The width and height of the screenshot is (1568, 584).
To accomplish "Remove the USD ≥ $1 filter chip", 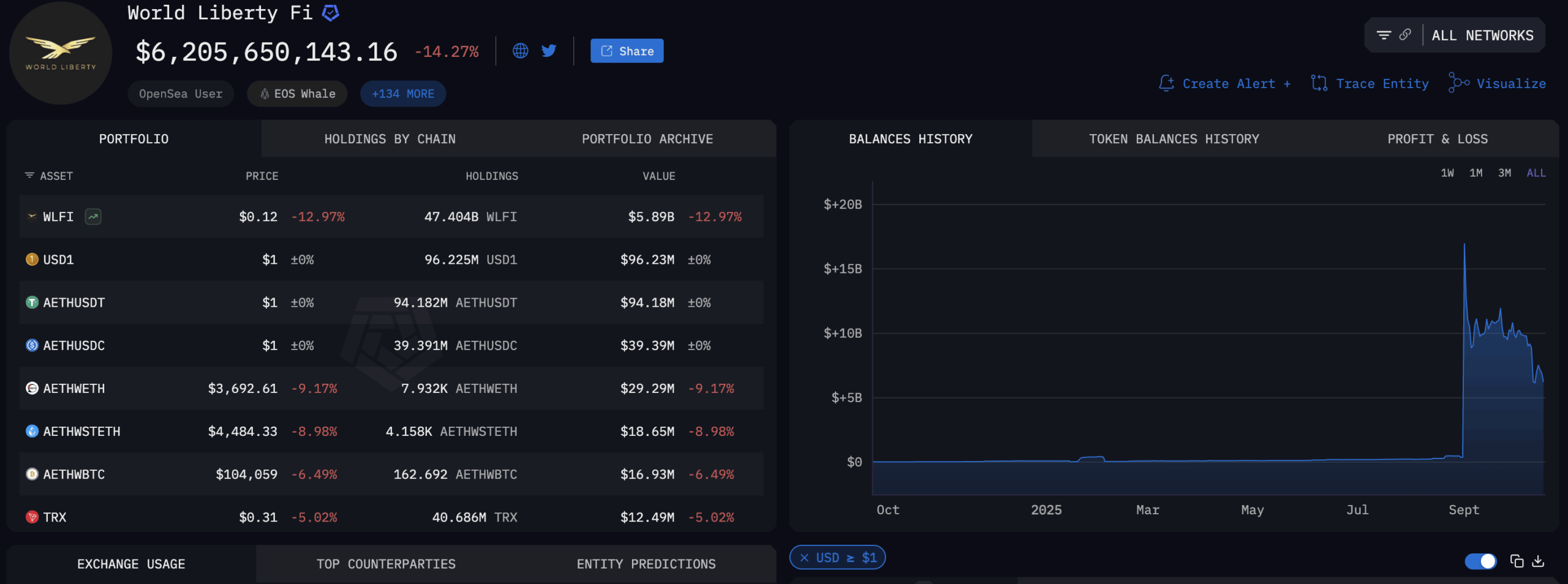I will (804, 558).
